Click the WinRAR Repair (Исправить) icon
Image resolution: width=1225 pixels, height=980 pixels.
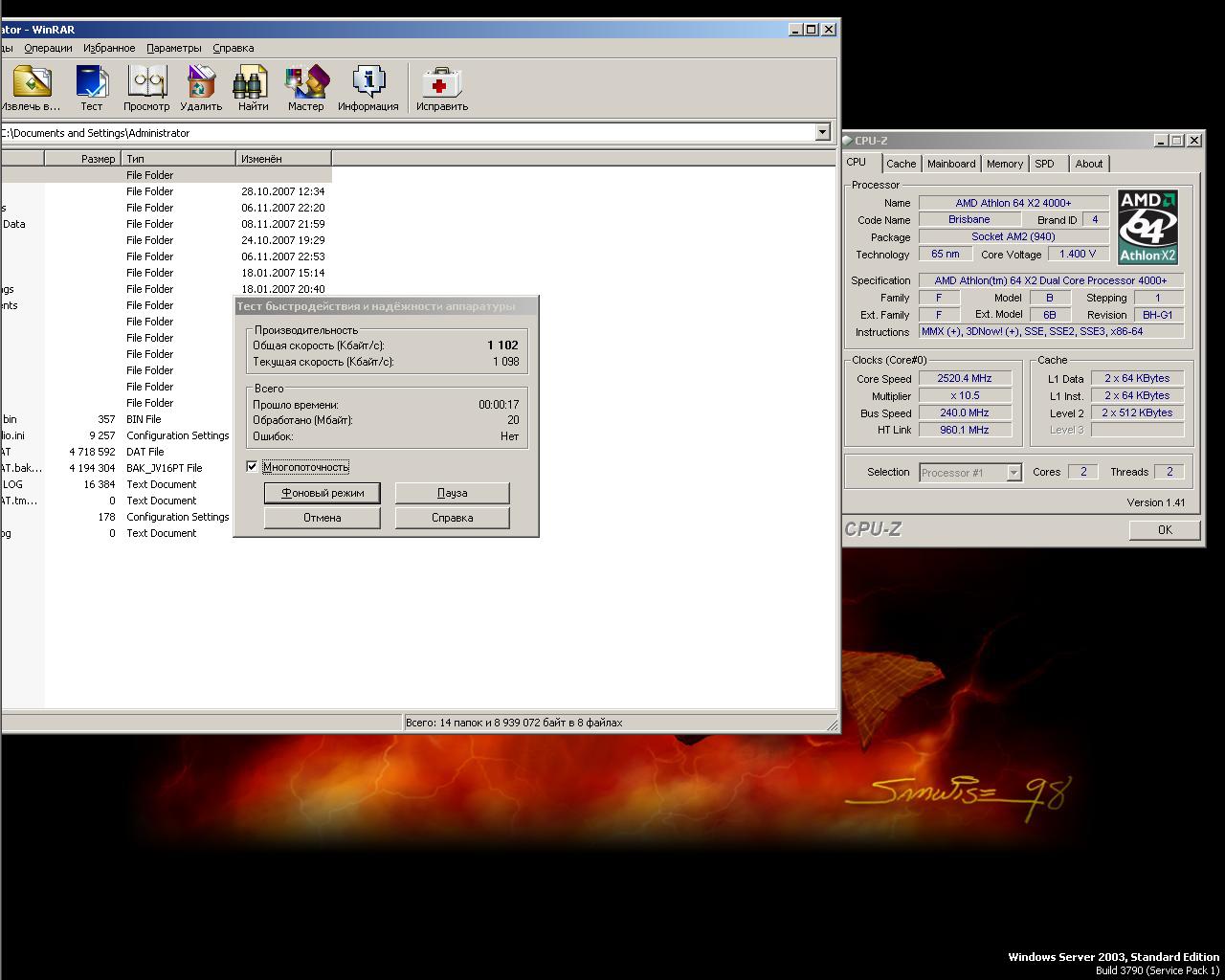(x=442, y=88)
